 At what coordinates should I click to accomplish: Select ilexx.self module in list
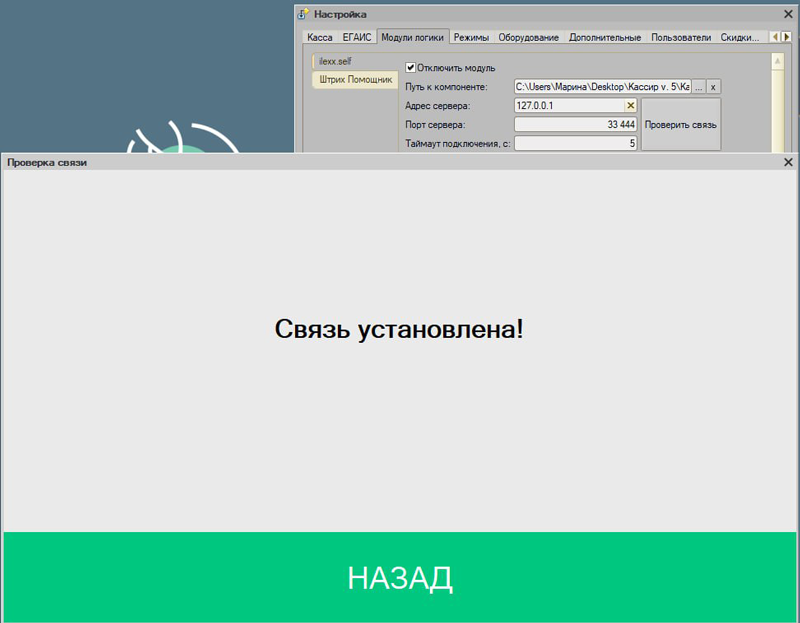click(x=355, y=61)
